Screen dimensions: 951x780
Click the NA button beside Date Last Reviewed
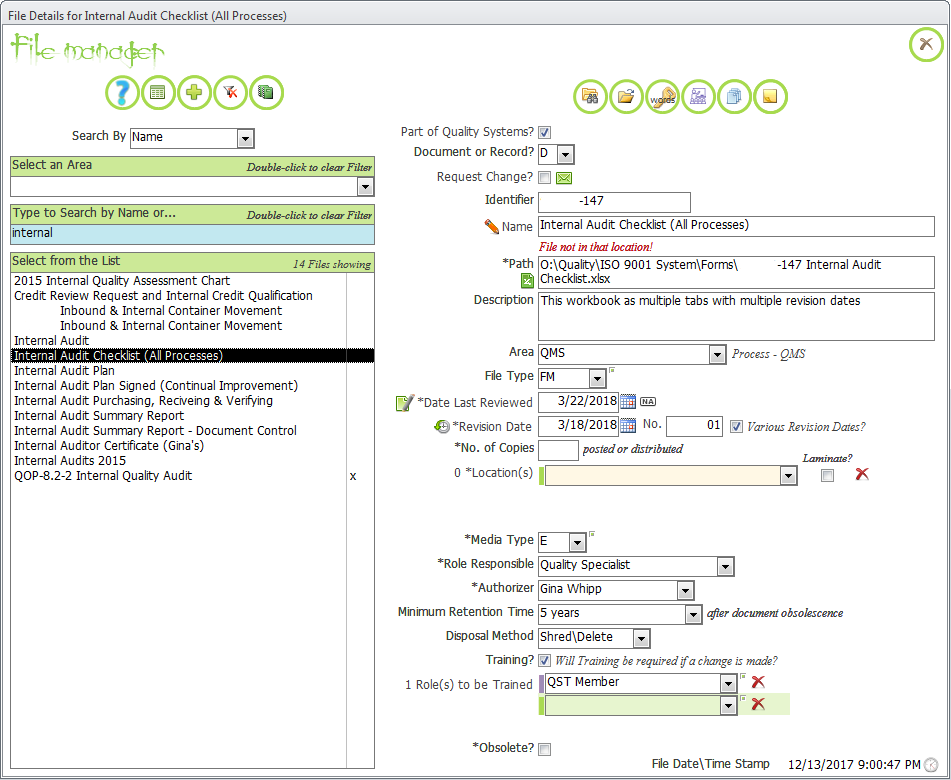point(648,402)
